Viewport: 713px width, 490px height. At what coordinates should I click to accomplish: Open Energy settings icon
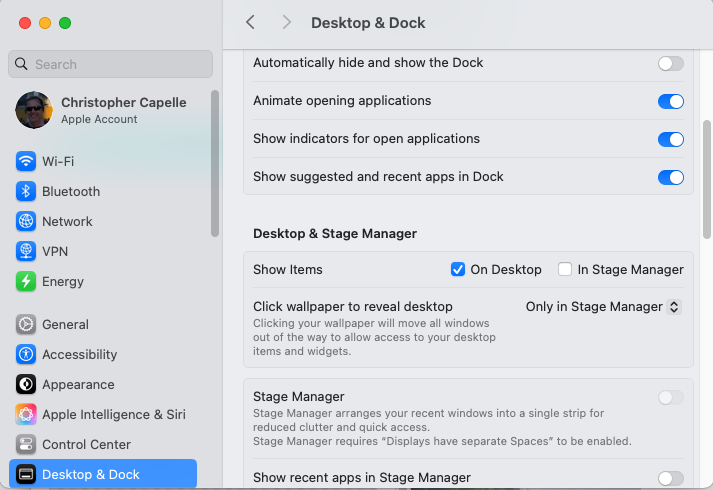(x=26, y=281)
